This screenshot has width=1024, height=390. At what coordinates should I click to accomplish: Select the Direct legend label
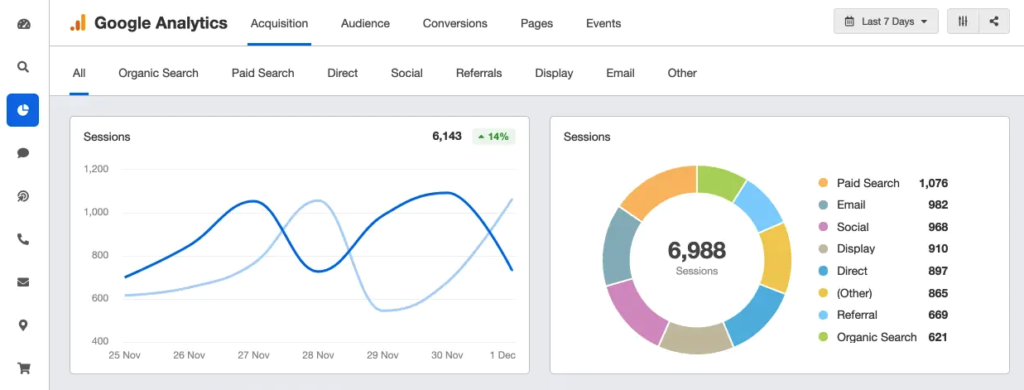[852, 271]
